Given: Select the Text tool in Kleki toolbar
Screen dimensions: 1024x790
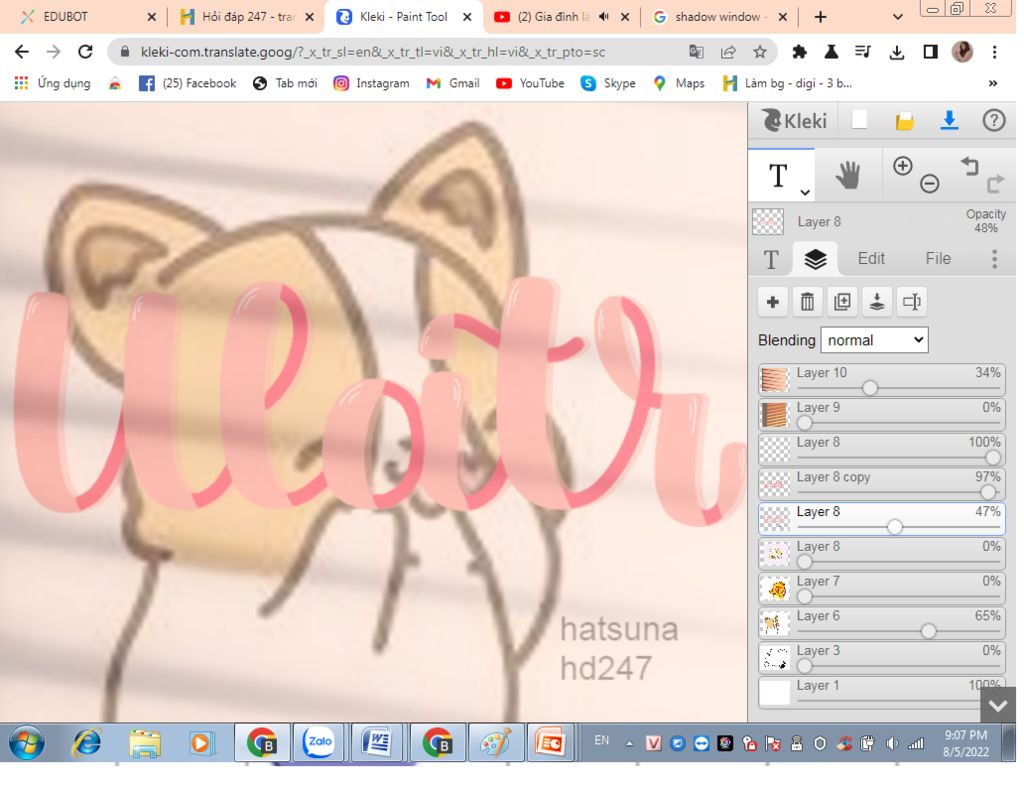Looking at the screenshot, I should 777,175.
